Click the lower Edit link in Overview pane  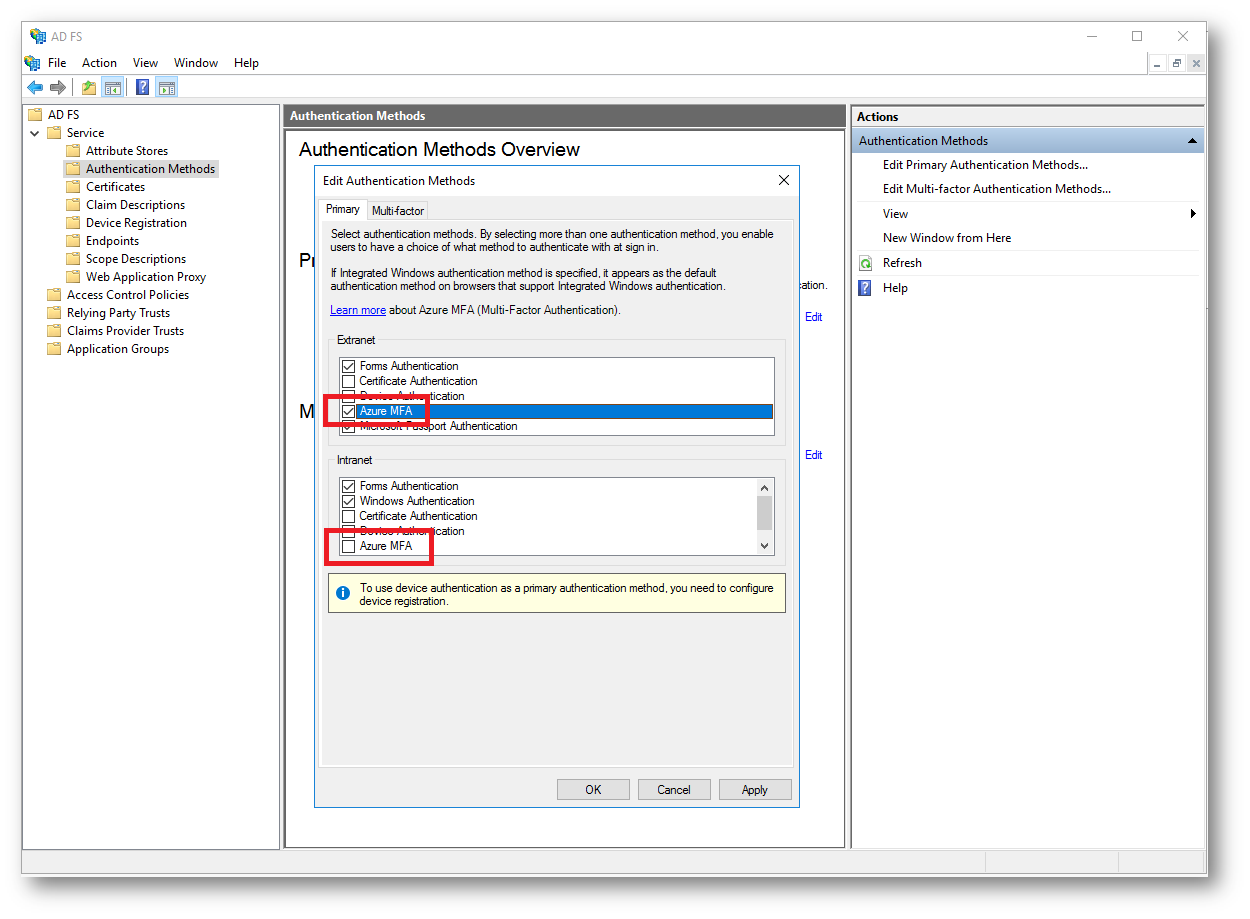click(814, 455)
